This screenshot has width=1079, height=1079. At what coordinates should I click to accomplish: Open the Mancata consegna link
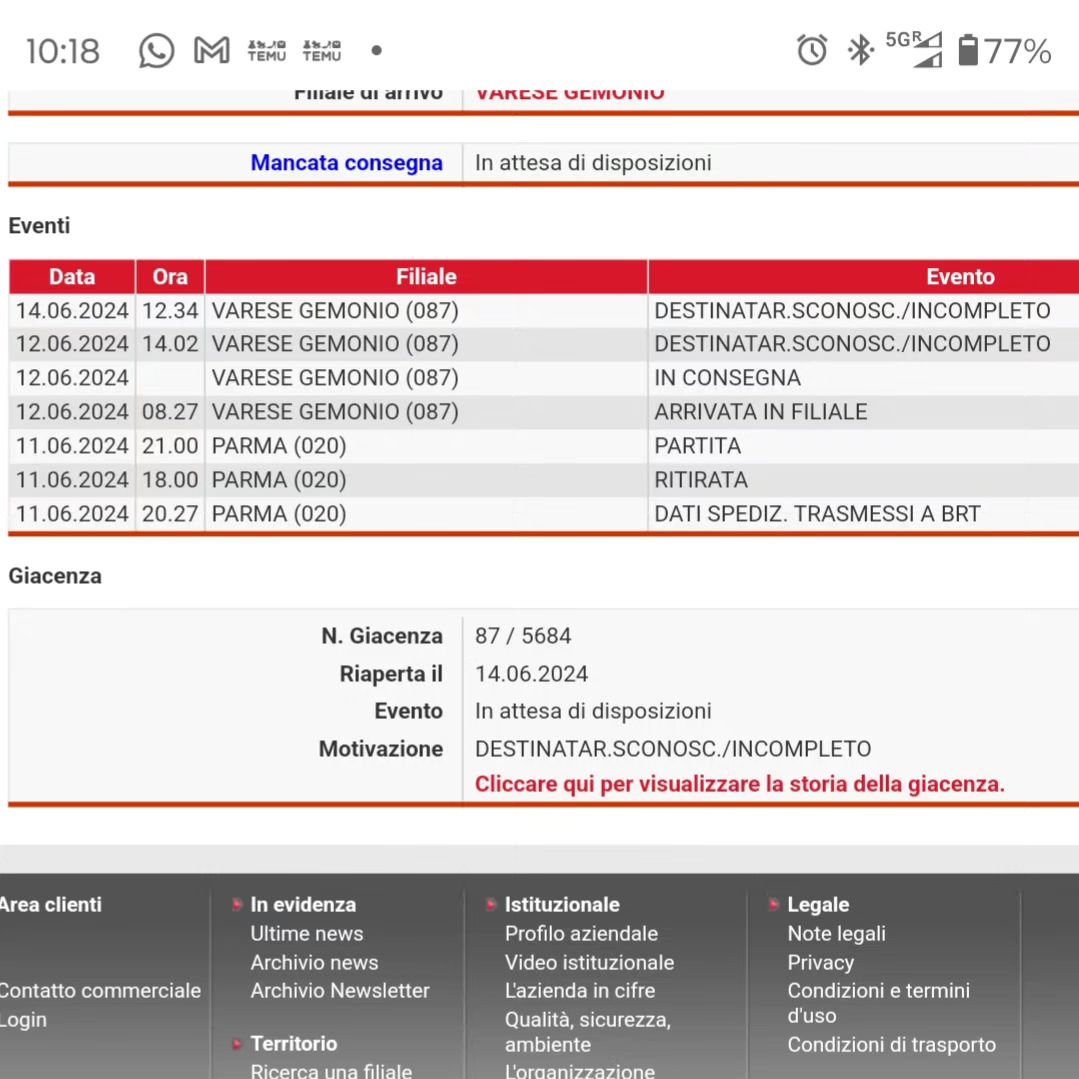coord(346,163)
